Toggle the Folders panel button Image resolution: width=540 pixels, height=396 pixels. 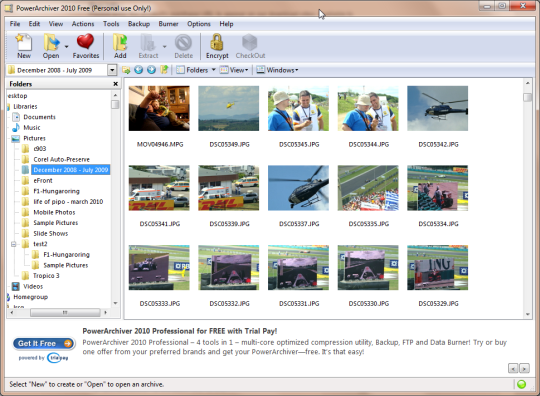click(196, 70)
